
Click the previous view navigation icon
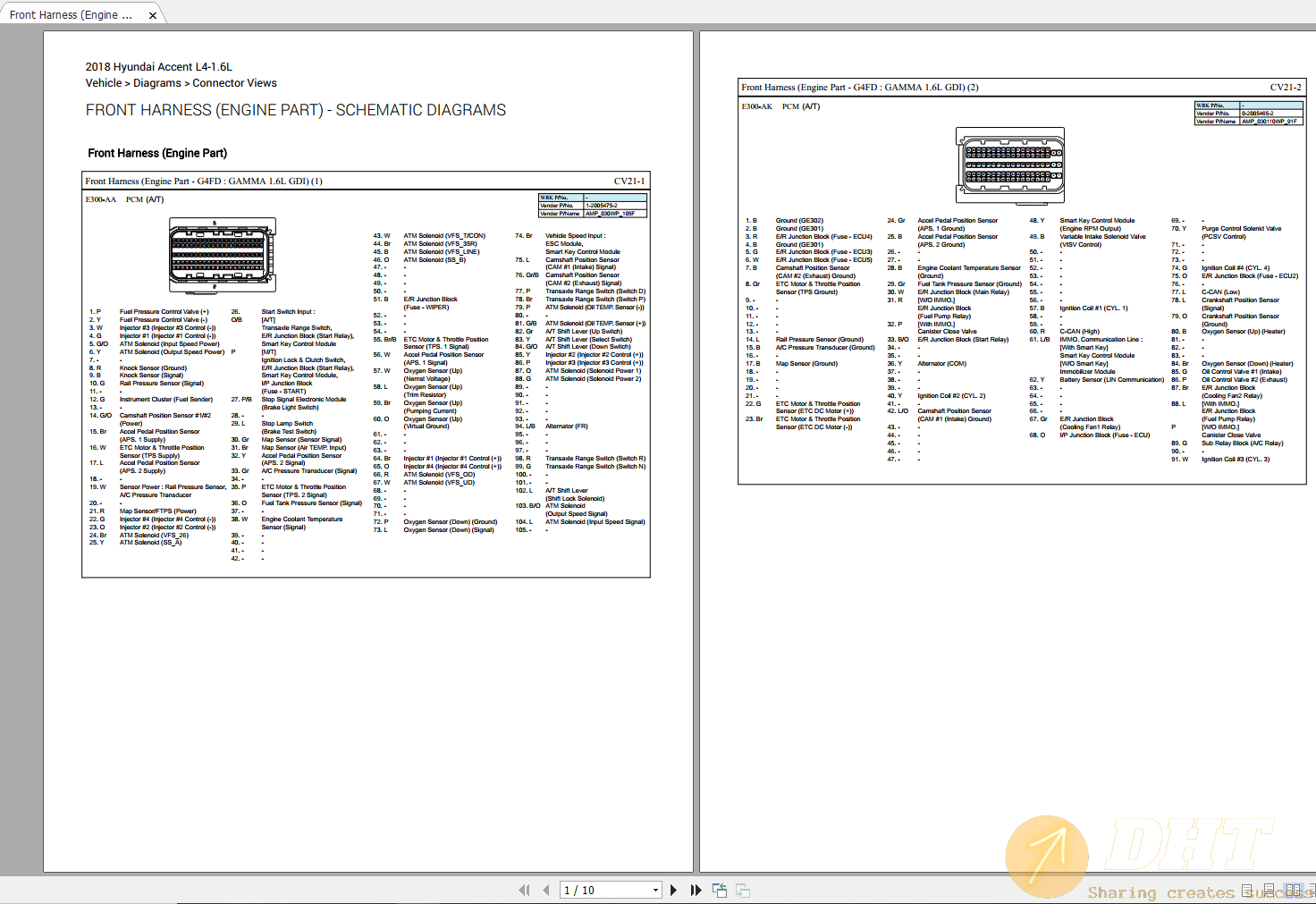pyautogui.click(x=720, y=890)
